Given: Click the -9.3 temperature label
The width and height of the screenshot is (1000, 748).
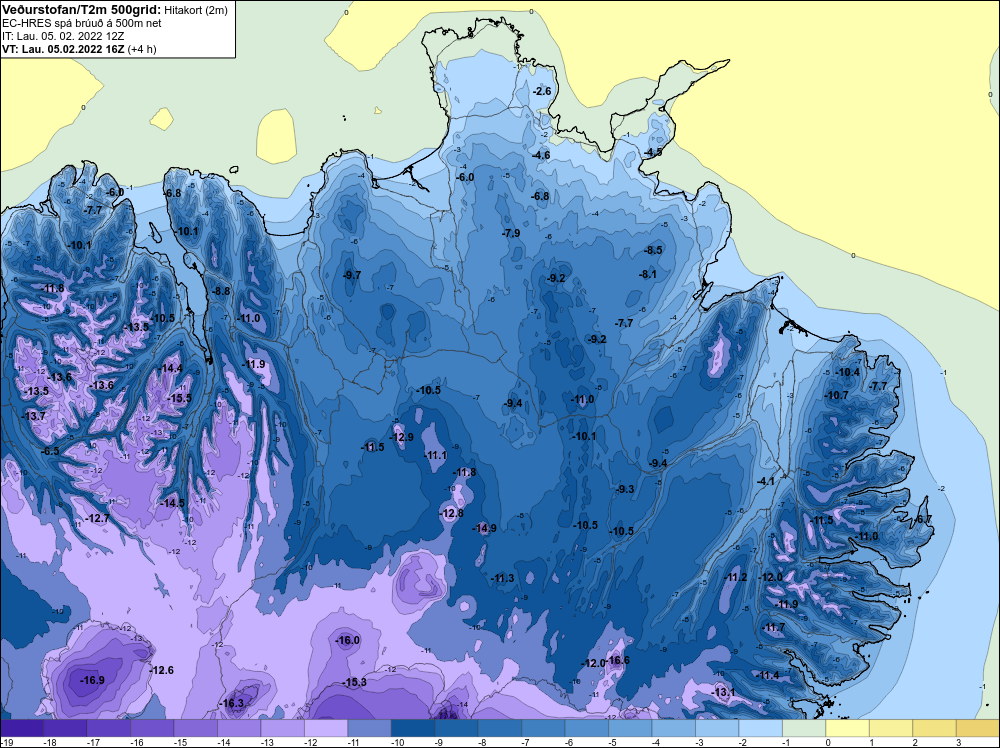Looking at the screenshot, I should point(626,489).
